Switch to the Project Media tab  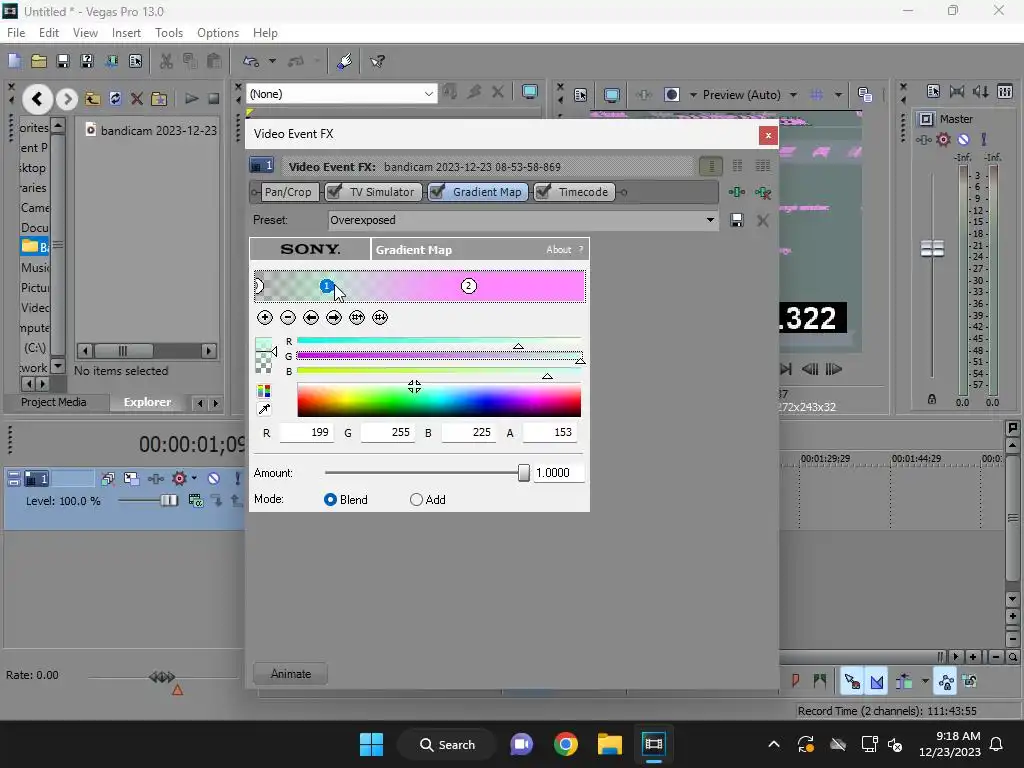(x=54, y=402)
